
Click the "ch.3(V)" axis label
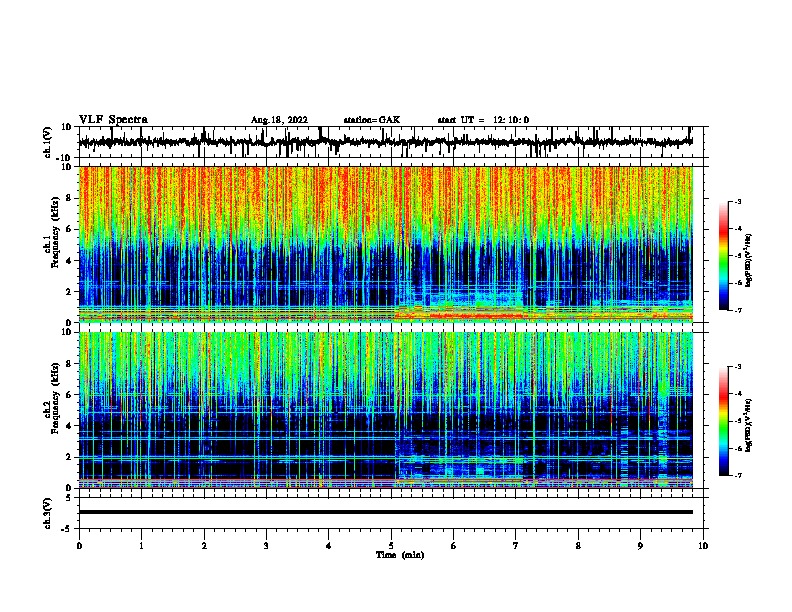(x=48, y=513)
